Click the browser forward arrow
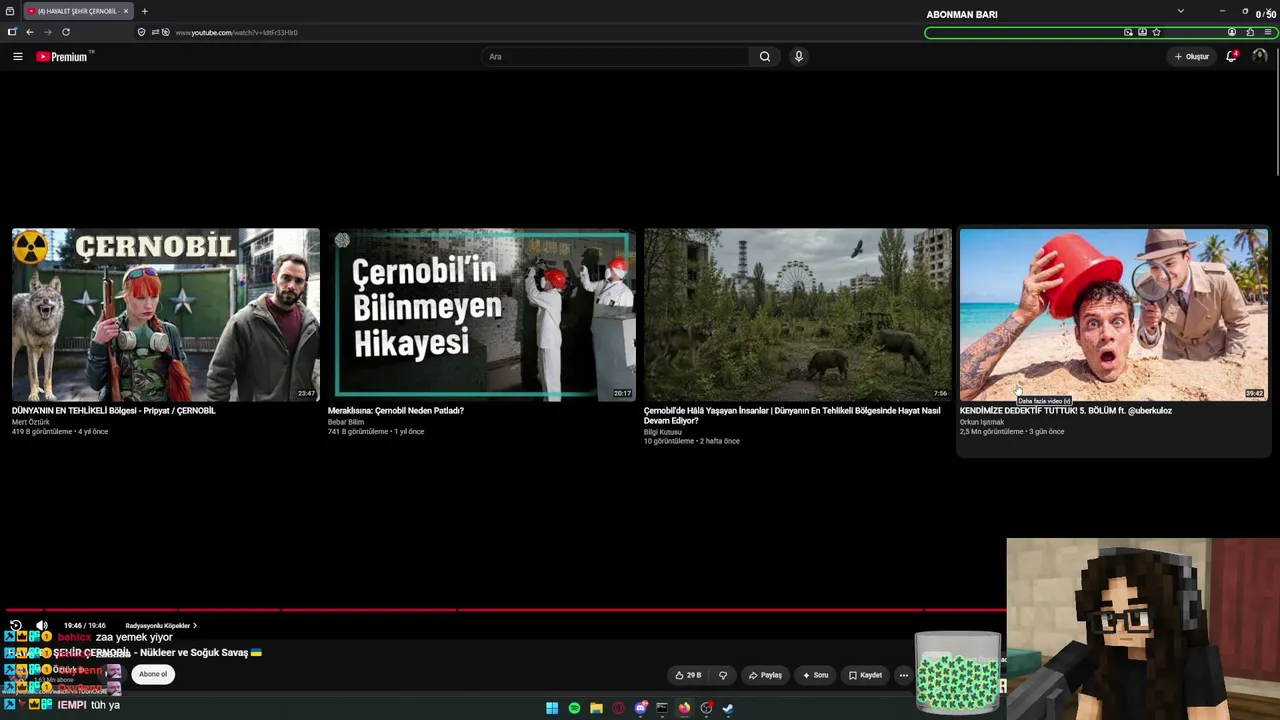The image size is (1280, 720). tap(47, 32)
